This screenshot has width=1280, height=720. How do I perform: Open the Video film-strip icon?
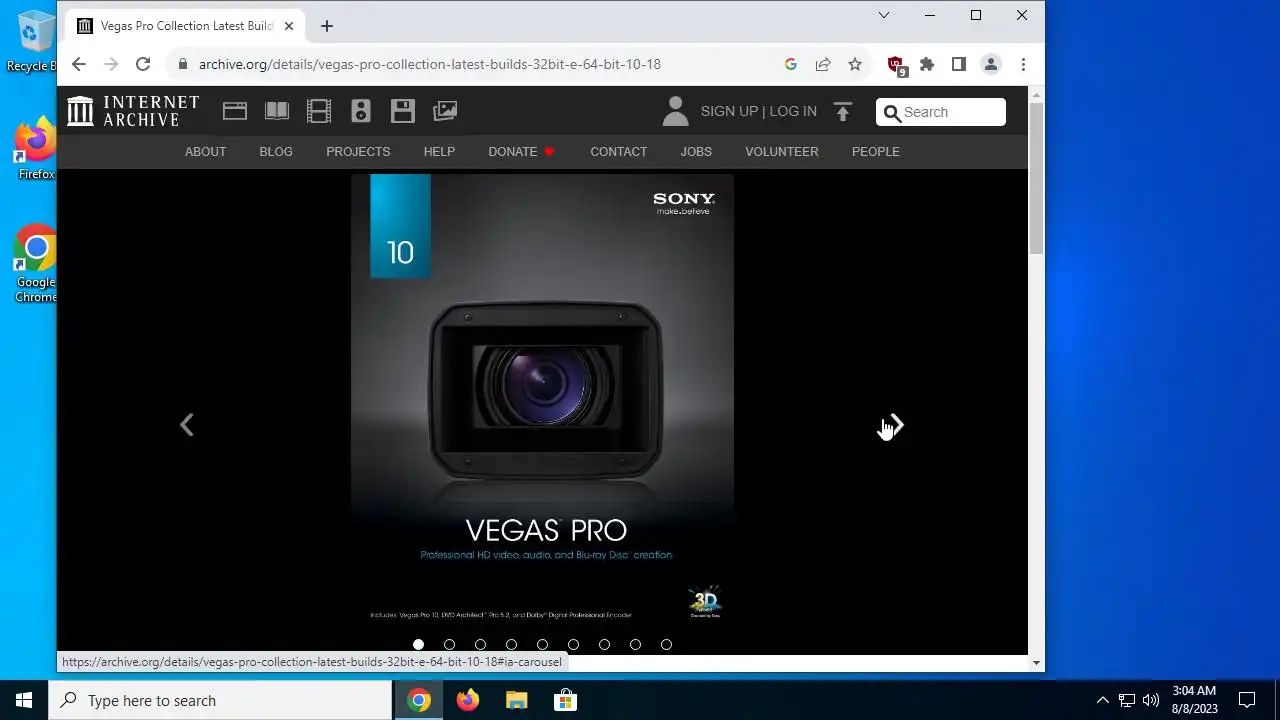[319, 111]
